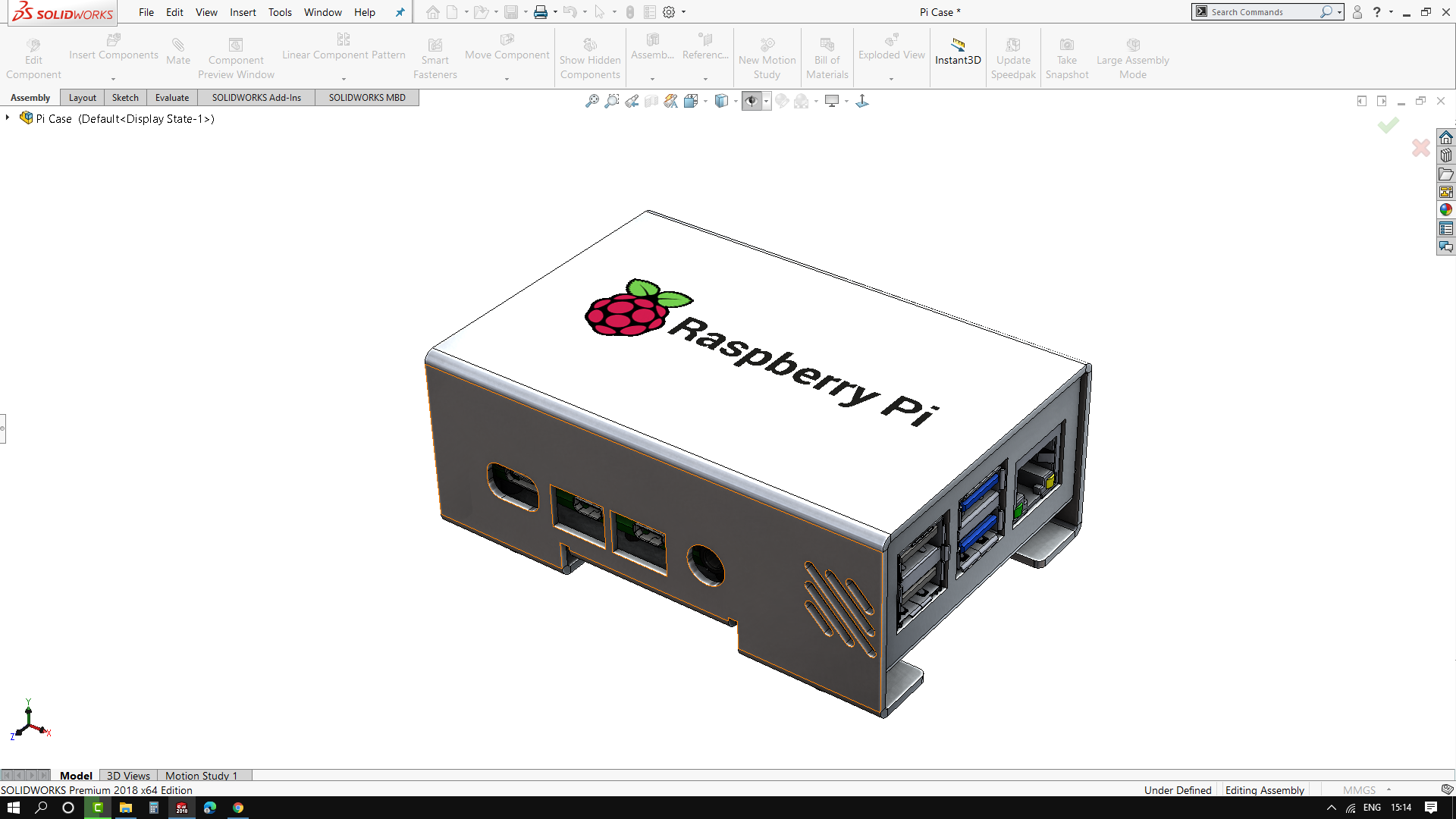Click the Section View icon

651,101
